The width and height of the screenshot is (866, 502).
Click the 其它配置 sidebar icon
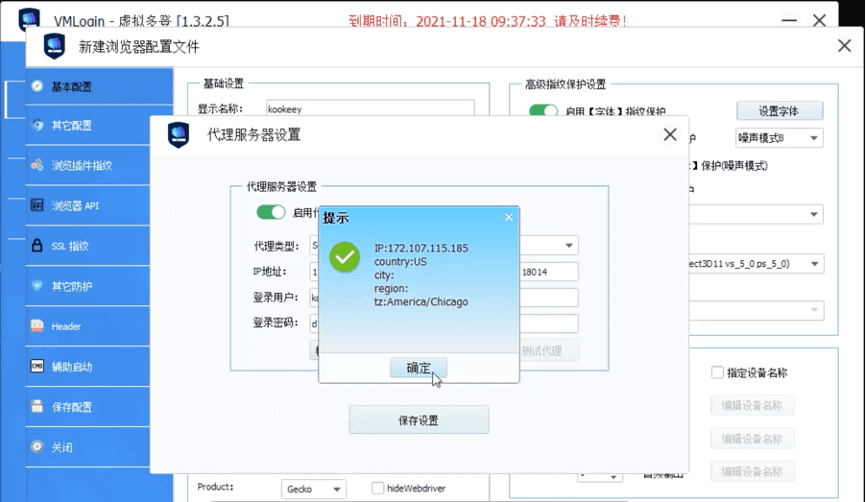click(37, 125)
